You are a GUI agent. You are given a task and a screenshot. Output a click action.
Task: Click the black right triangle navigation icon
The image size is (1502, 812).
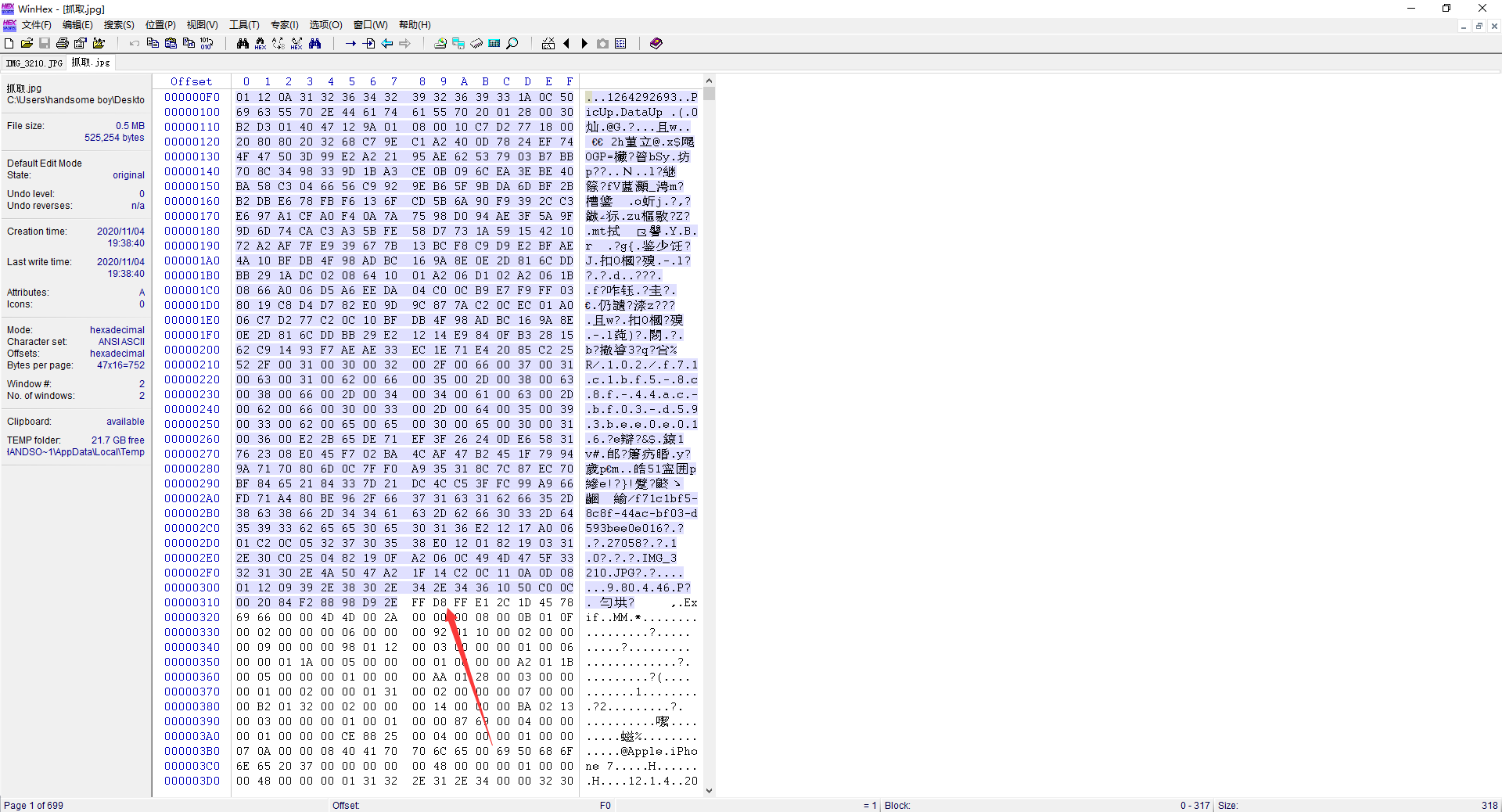584,44
